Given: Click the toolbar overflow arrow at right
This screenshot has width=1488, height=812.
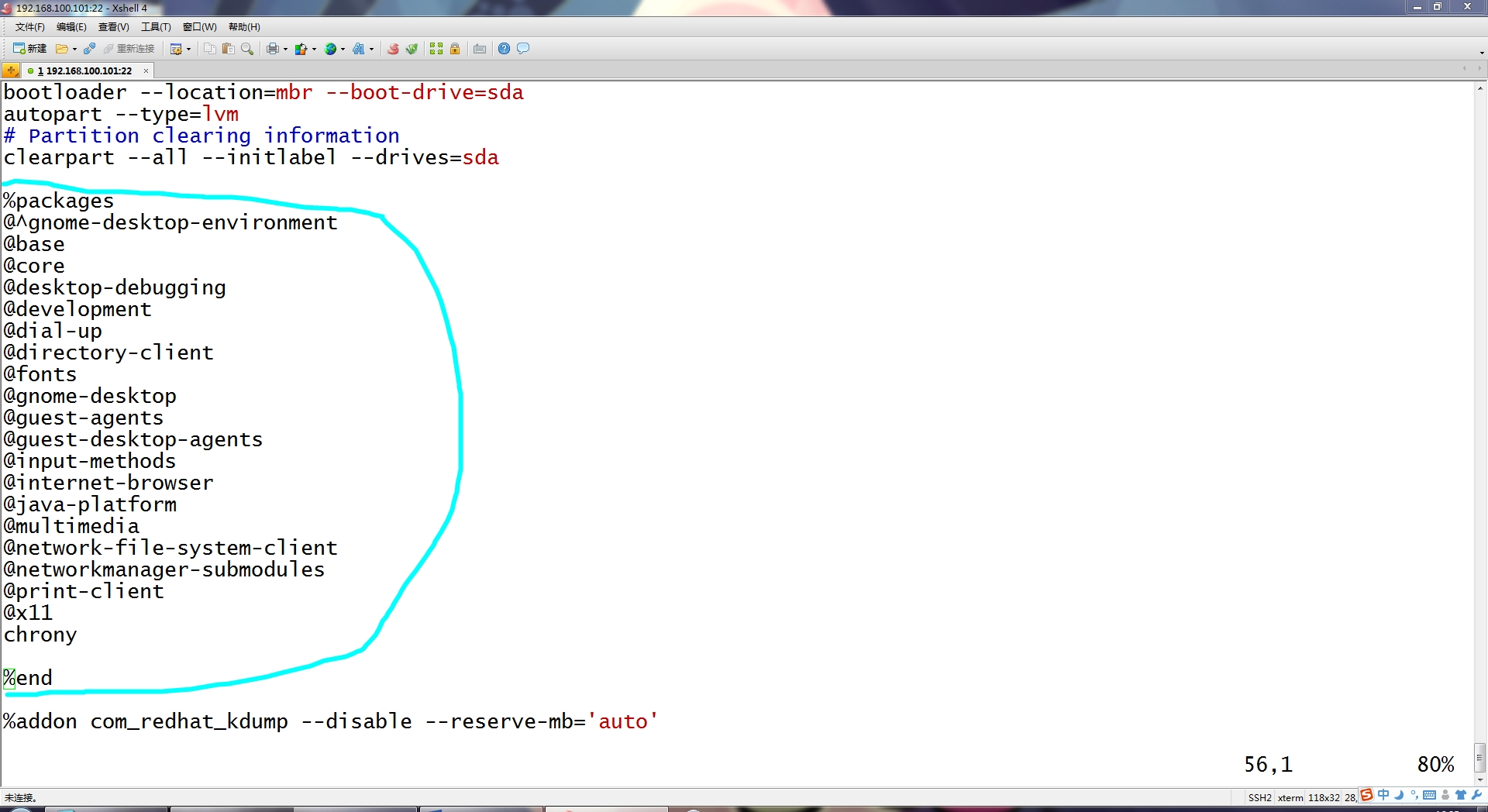Looking at the screenshot, I should pyautogui.click(x=1481, y=52).
